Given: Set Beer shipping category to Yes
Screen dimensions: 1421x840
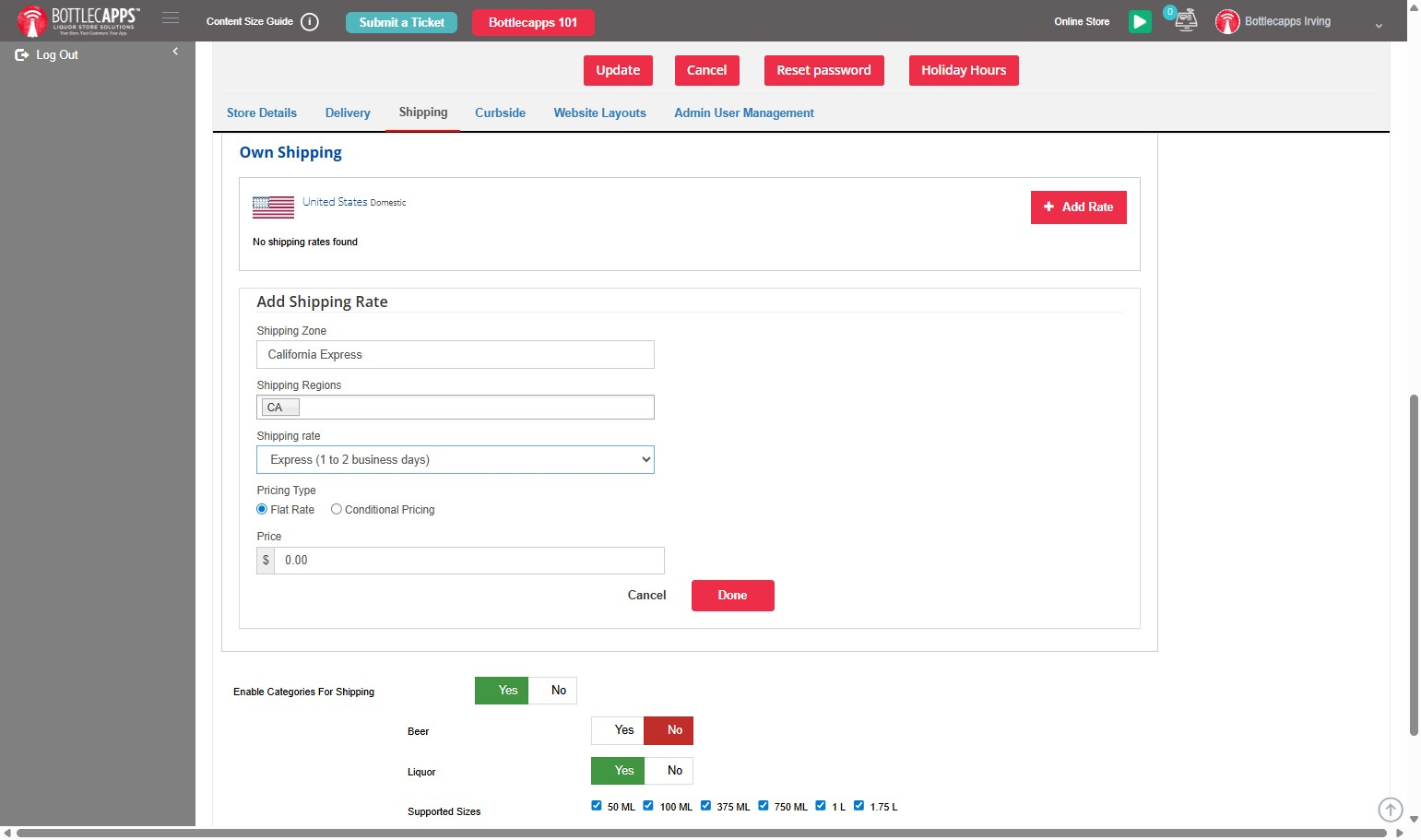Looking at the screenshot, I should tap(618, 730).
